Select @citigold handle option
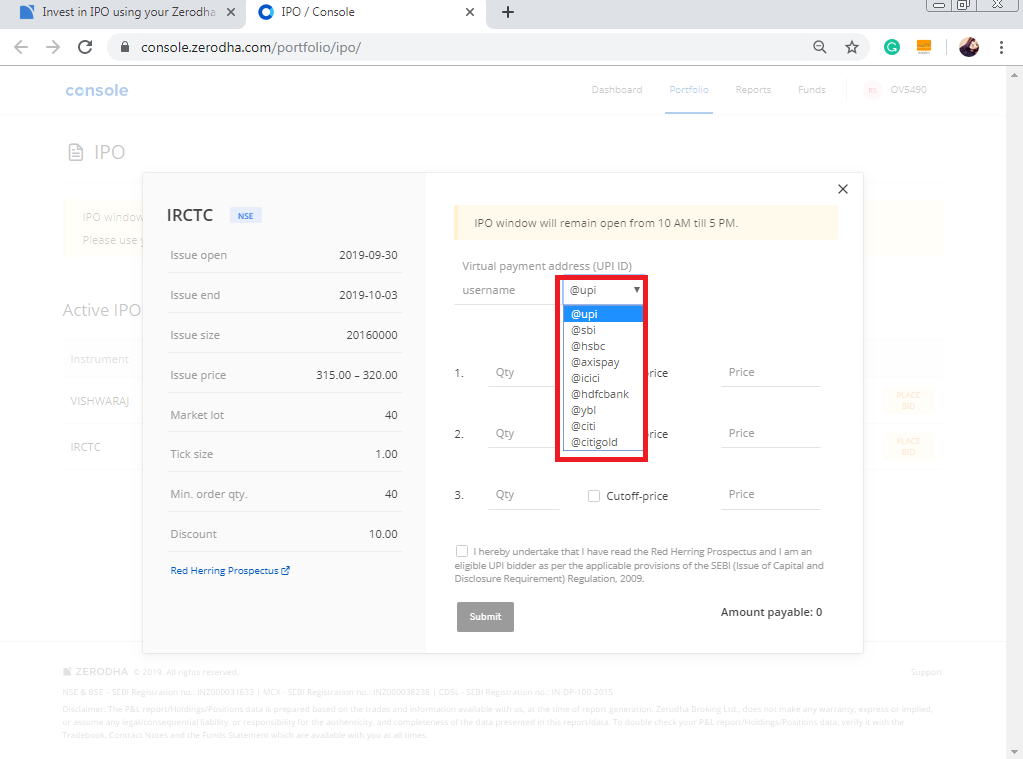Image resolution: width=1023 pixels, height=759 pixels. point(603,442)
